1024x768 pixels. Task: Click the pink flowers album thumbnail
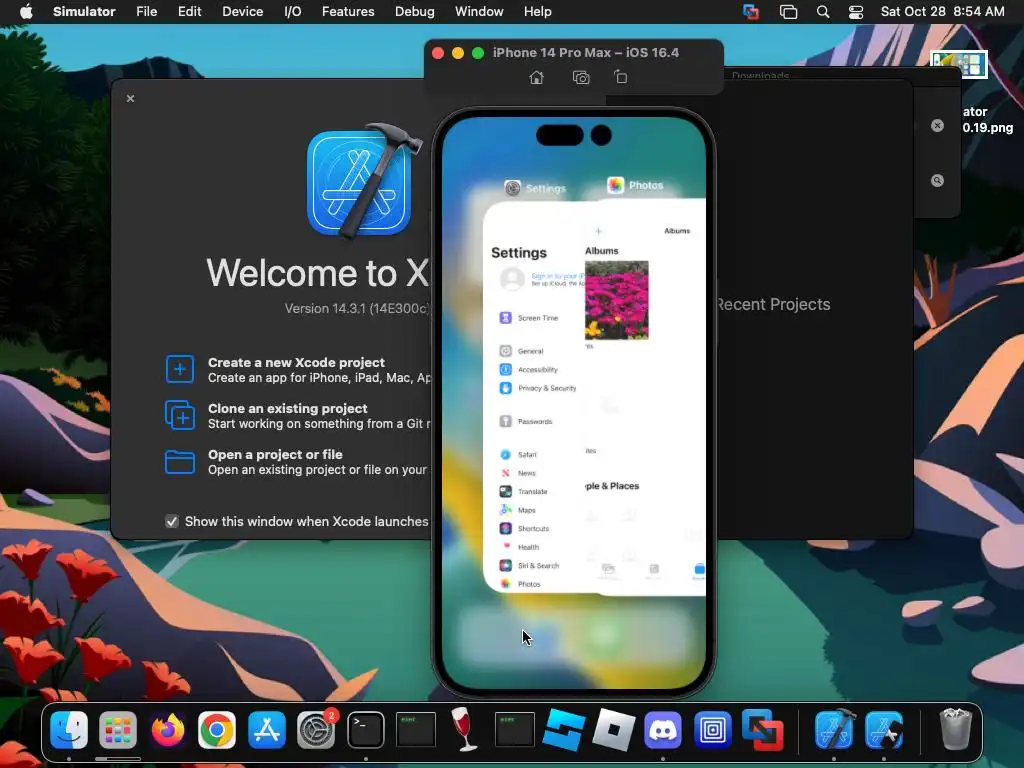coord(616,300)
